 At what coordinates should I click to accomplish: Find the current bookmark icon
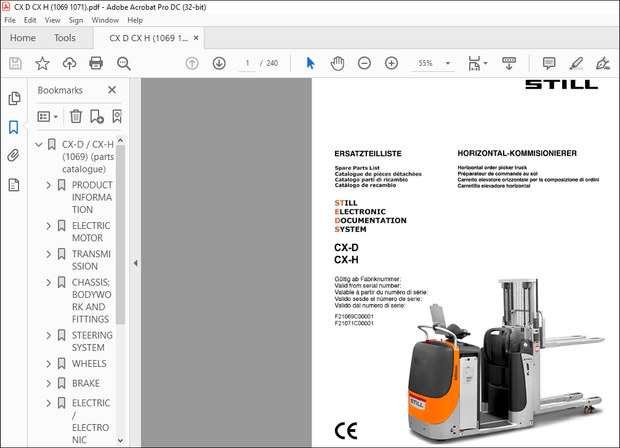click(x=117, y=117)
